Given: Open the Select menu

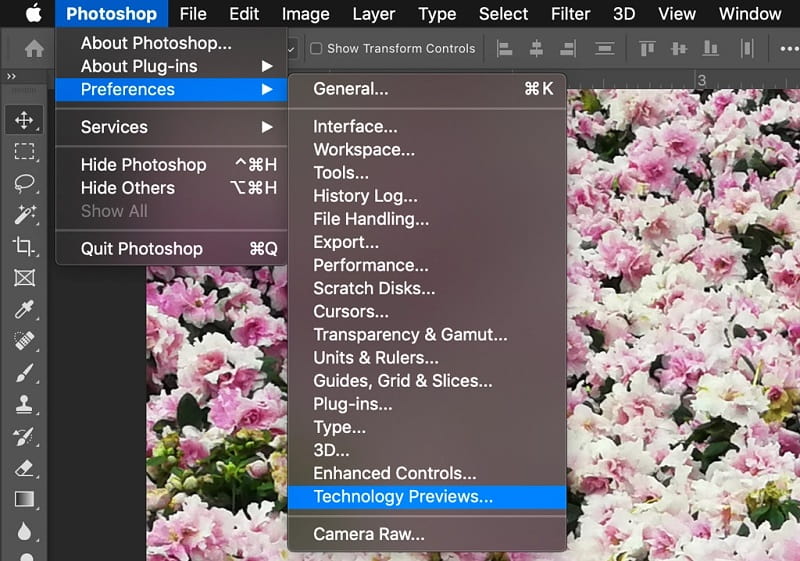Looking at the screenshot, I should 503,14.
